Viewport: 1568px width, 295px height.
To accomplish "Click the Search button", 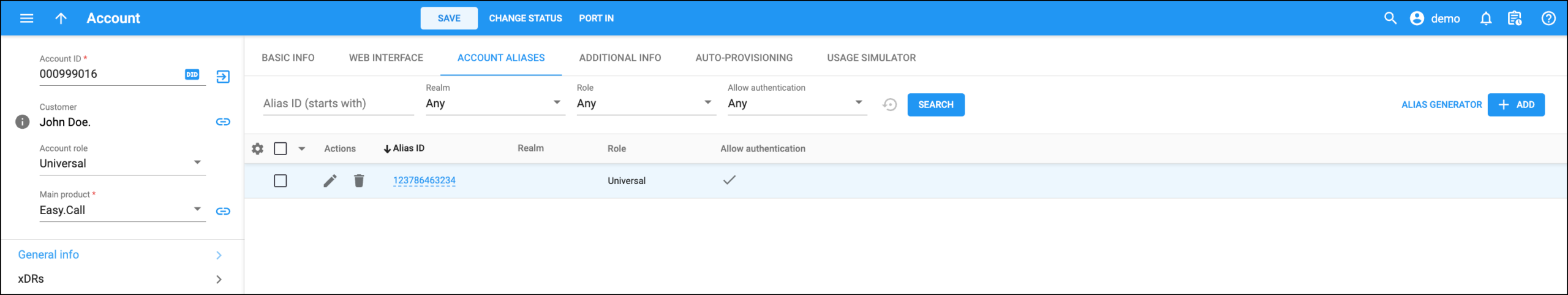I will [x=935, y=105].
